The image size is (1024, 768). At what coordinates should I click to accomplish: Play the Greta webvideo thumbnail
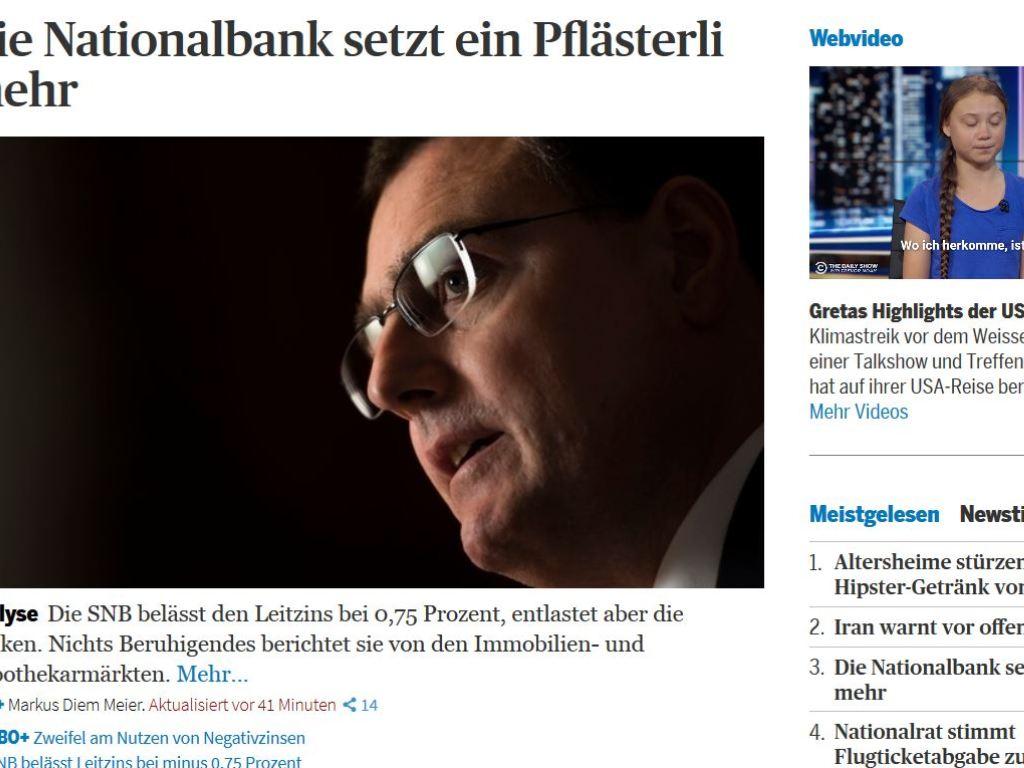click(x=916, y=172)
